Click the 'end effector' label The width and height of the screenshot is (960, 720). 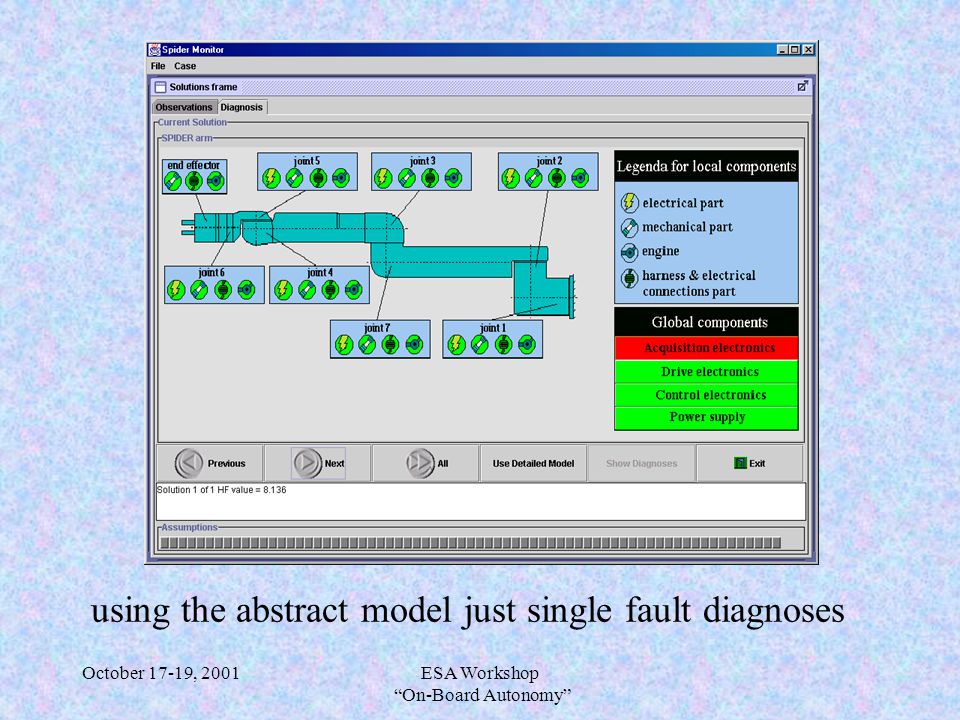point(193,165)
